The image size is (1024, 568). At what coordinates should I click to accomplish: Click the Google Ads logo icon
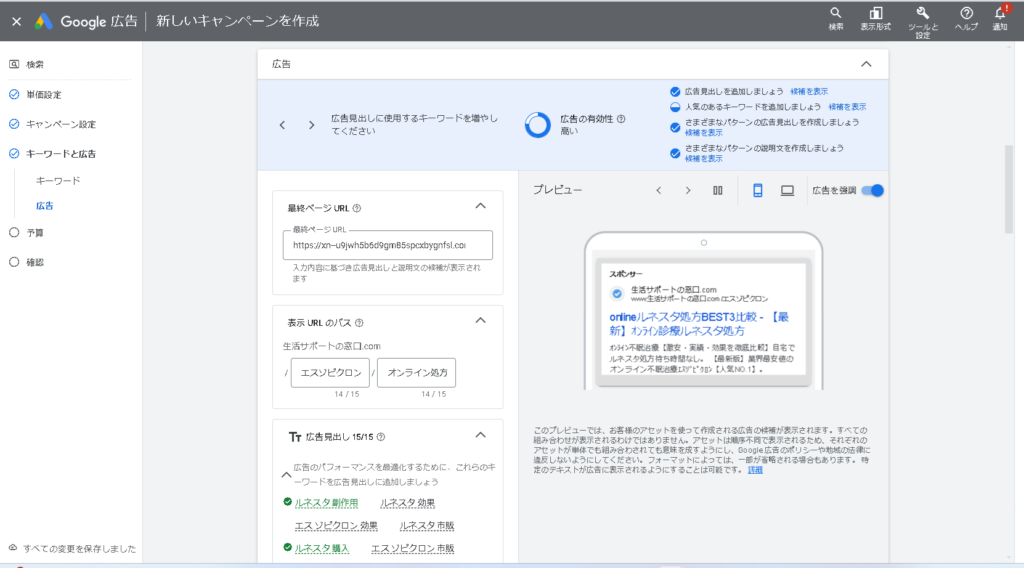coord(44,22)
